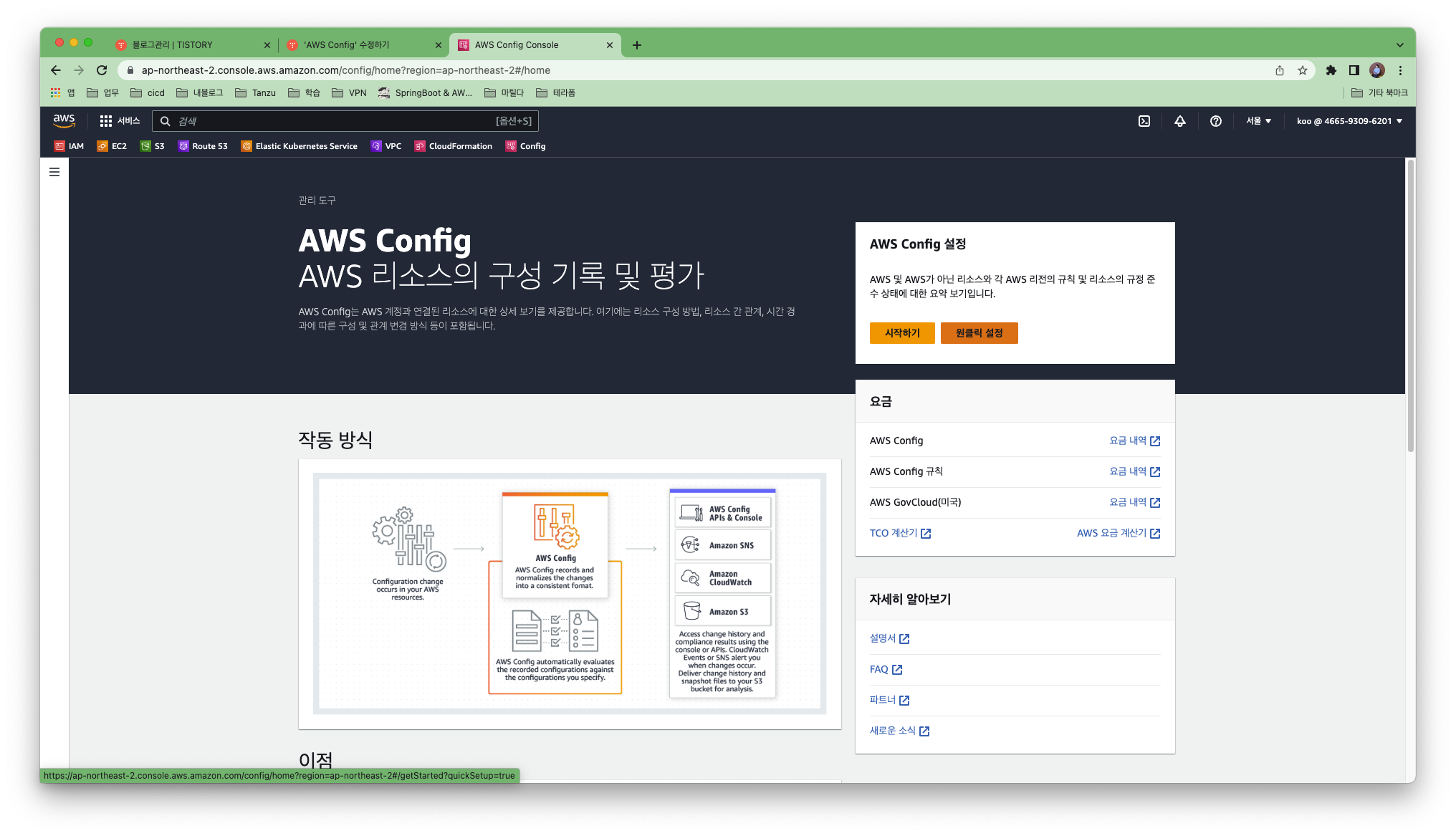This screenshot has width=1456, height=836.
Task: Click the 원클릭 설정 button
Action: click(979, 333)
